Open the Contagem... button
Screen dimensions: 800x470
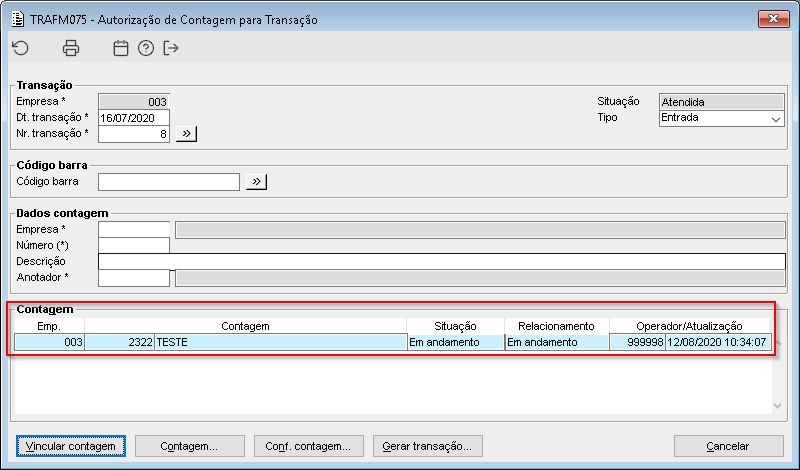click(189, 445)
